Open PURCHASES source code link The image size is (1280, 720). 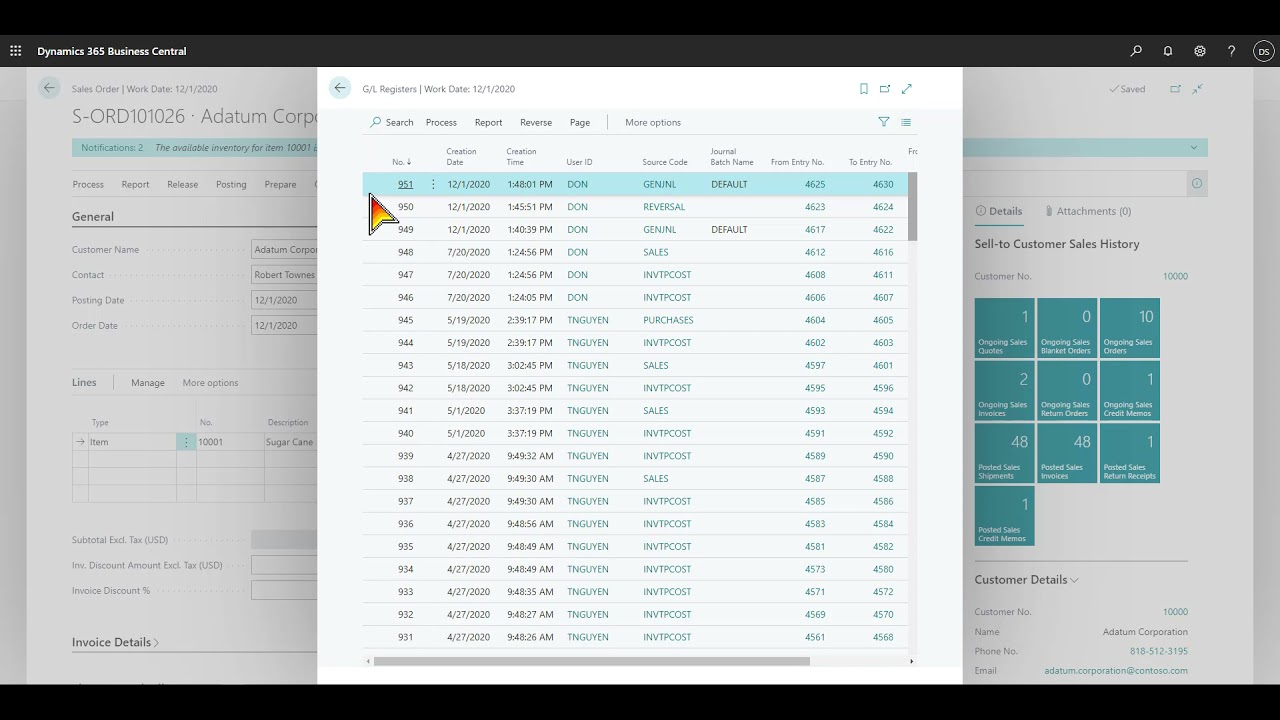(668, 320)
